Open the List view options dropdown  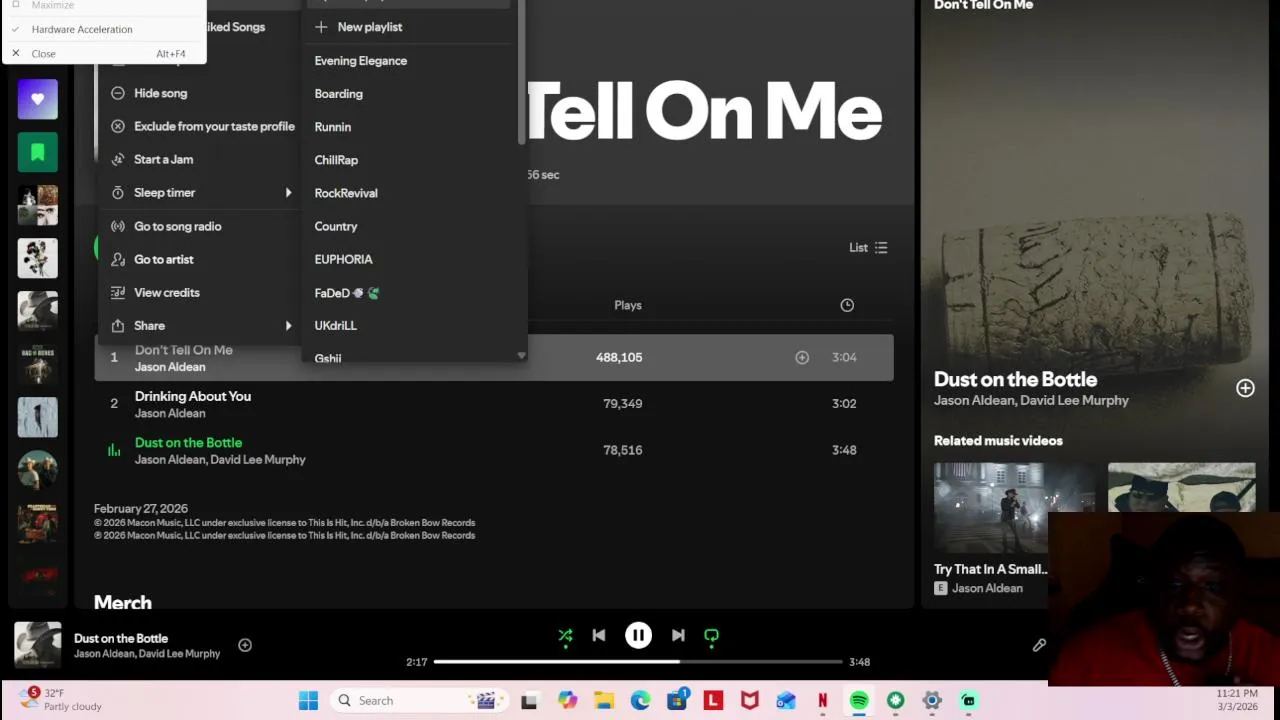[x=868, y=247]
